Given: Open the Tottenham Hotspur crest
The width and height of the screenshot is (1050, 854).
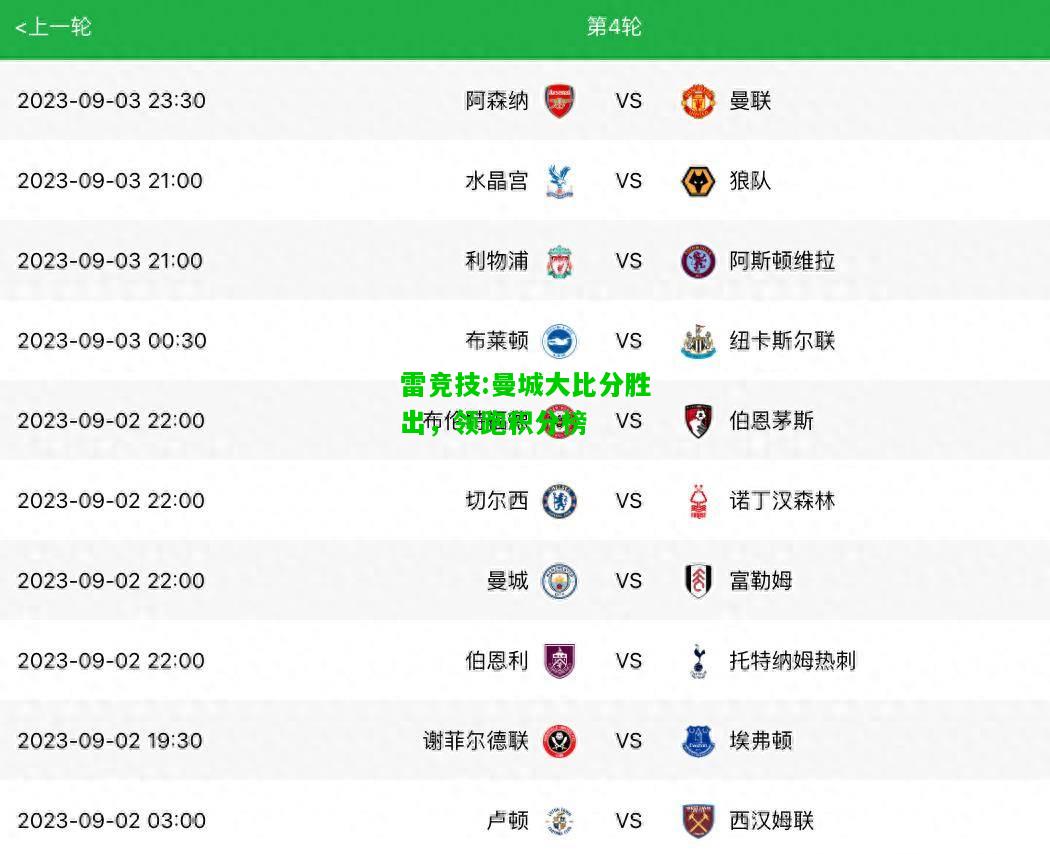Looking at the screenshot, I should pos(698,661).
